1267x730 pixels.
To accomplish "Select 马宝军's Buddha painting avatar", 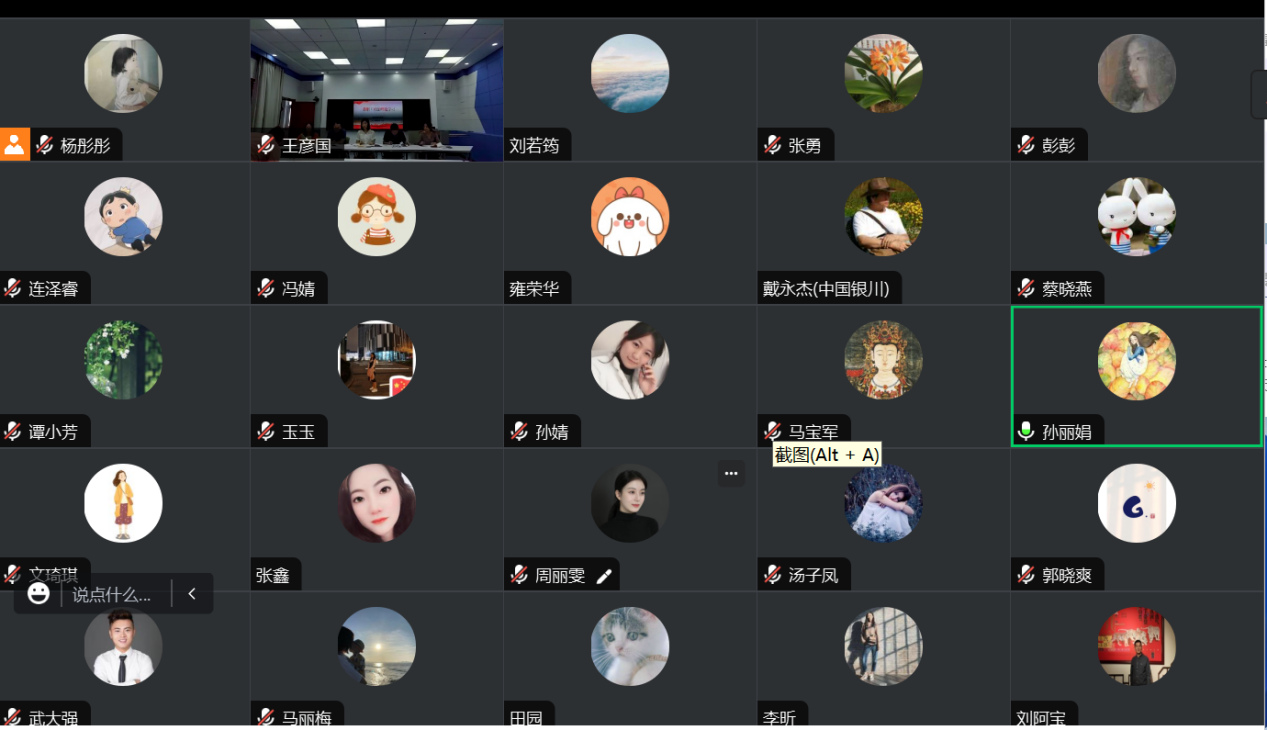I will [883, 360].
